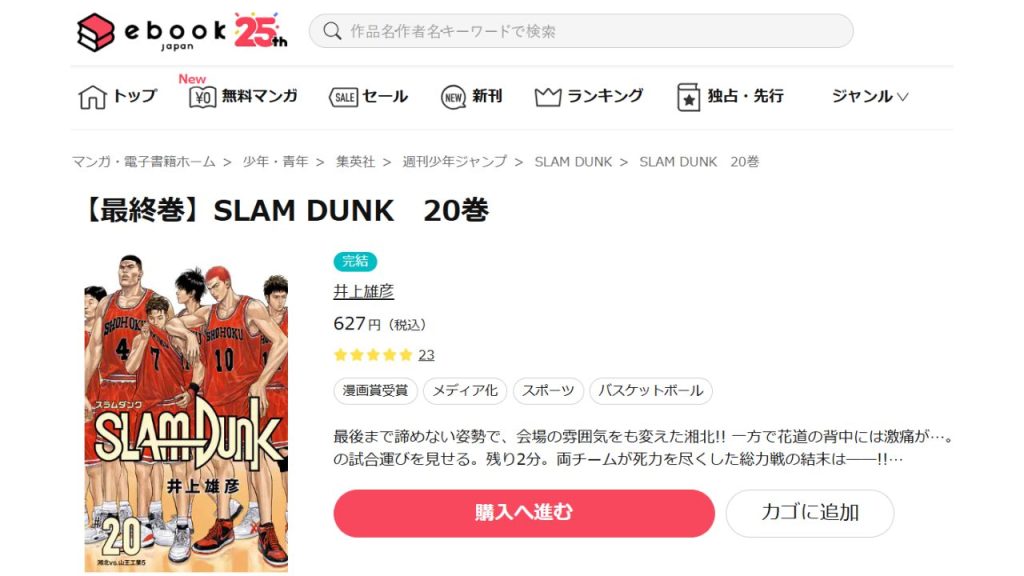Go to マンガ・電子書籍ホーム breadcrumb
This screenshot has height=576, width=1024.
pyautogui.click(x=144, y=162)
